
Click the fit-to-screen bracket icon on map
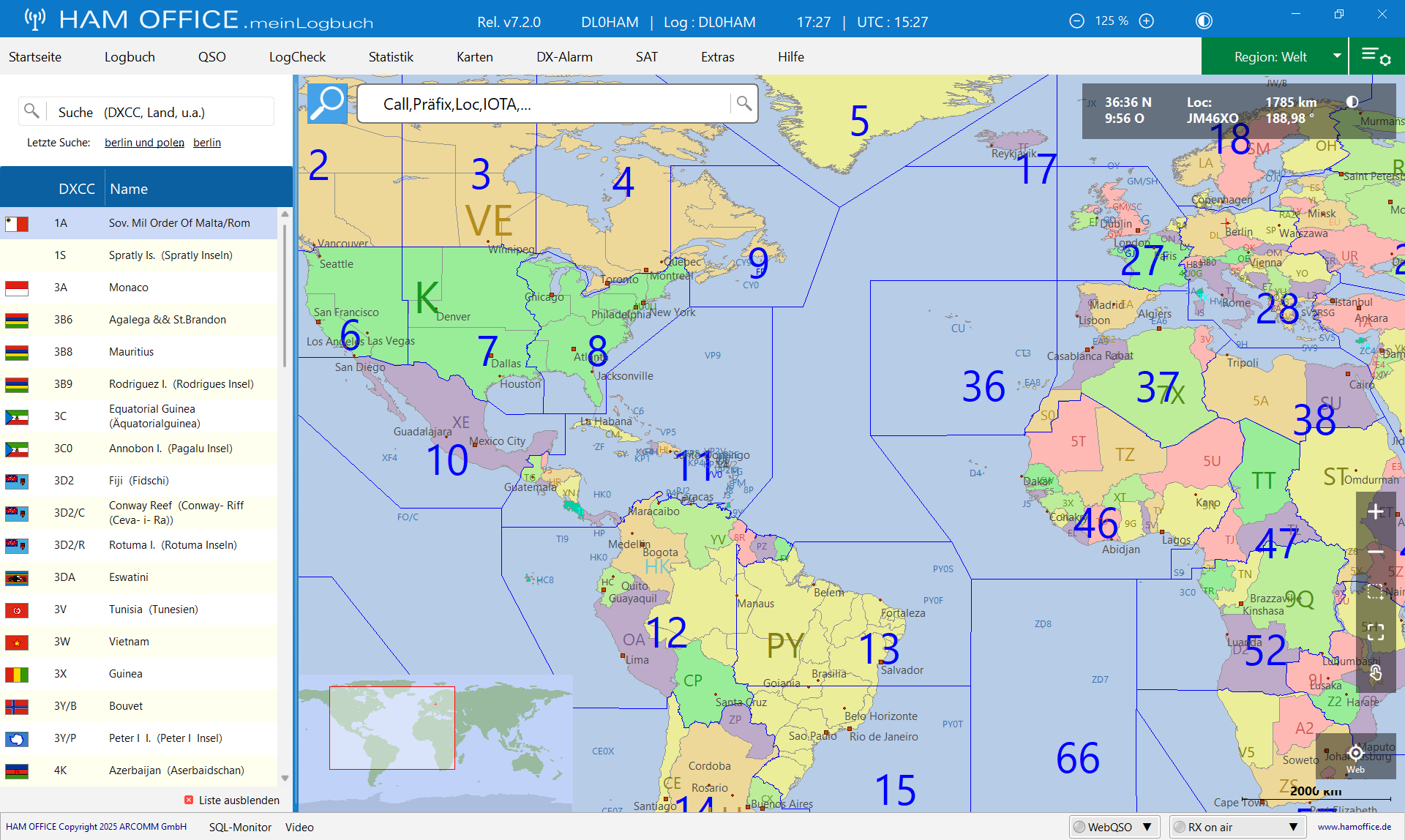pos(1376,632)
